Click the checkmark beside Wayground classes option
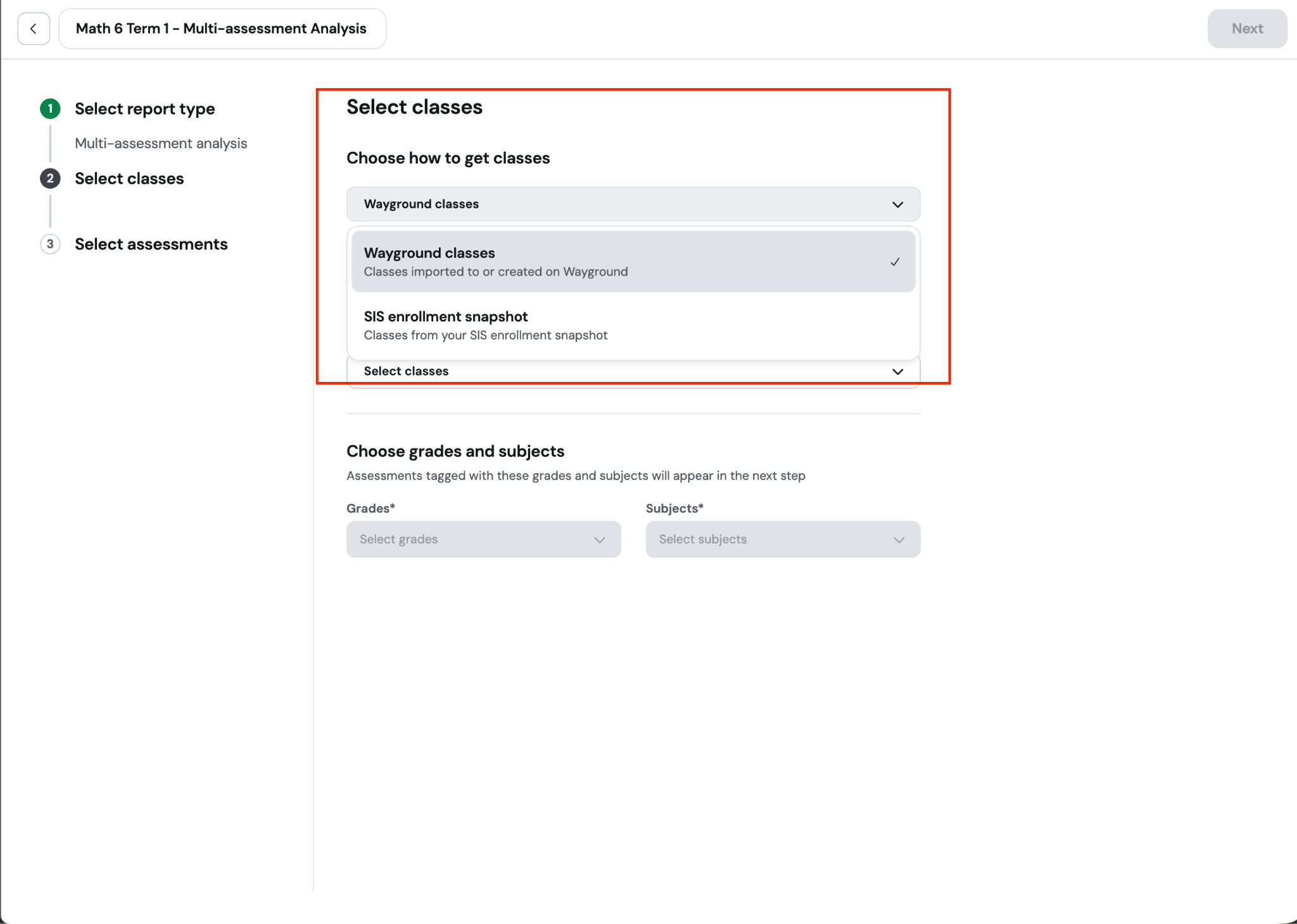 tap(895, 262)
